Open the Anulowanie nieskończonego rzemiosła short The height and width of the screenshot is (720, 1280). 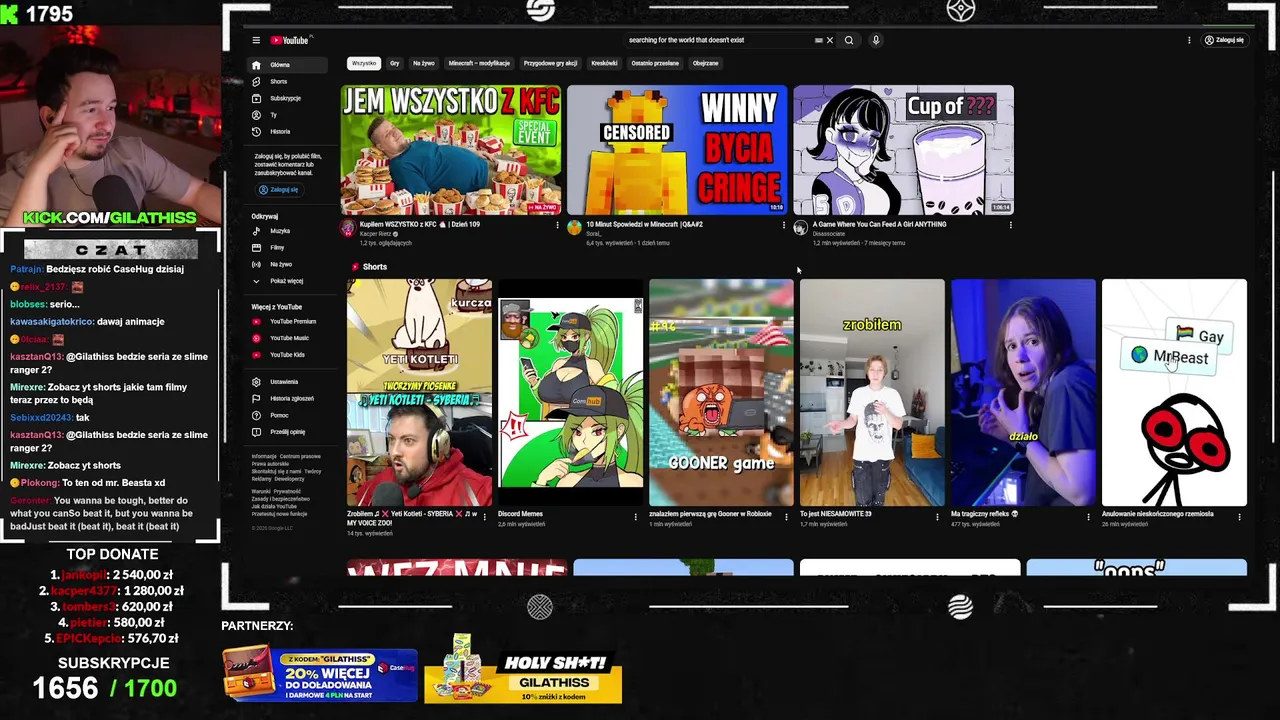[1174, 392]
